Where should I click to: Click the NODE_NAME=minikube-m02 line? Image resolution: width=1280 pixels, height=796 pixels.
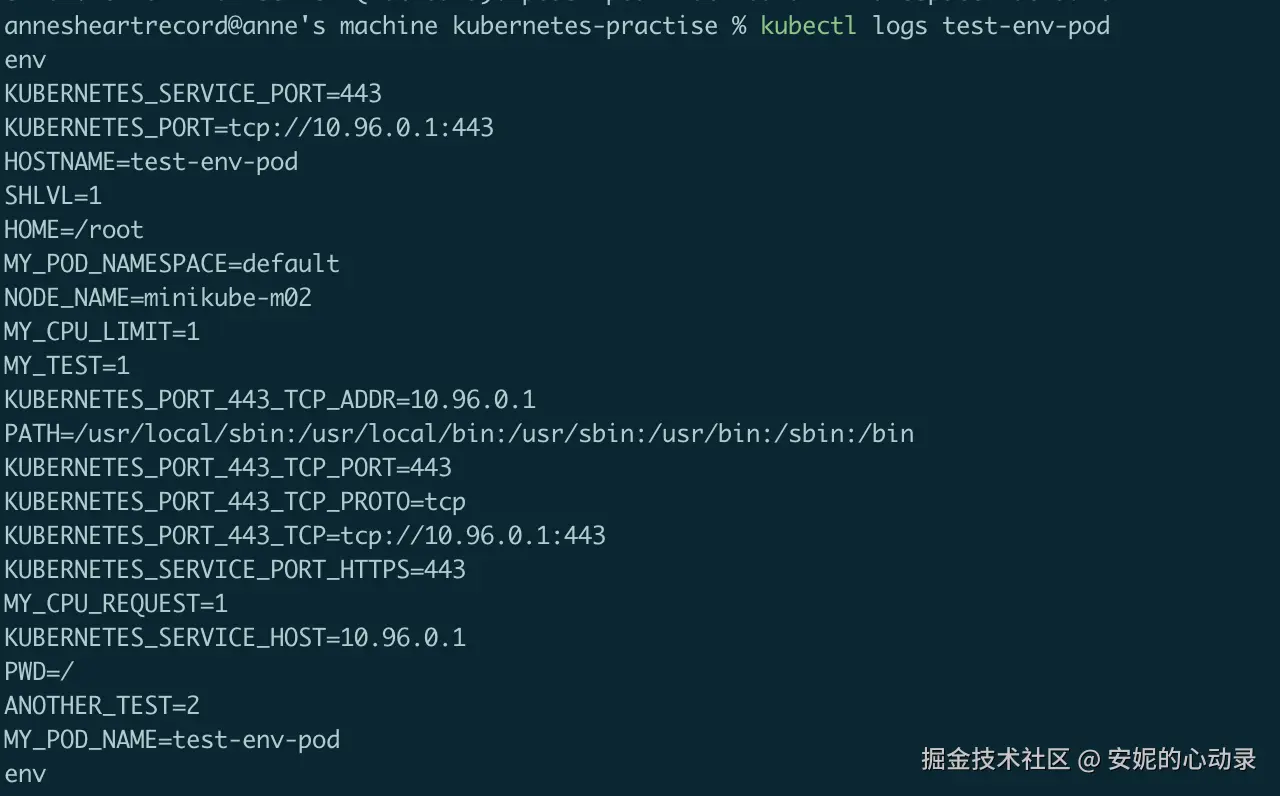158,298
